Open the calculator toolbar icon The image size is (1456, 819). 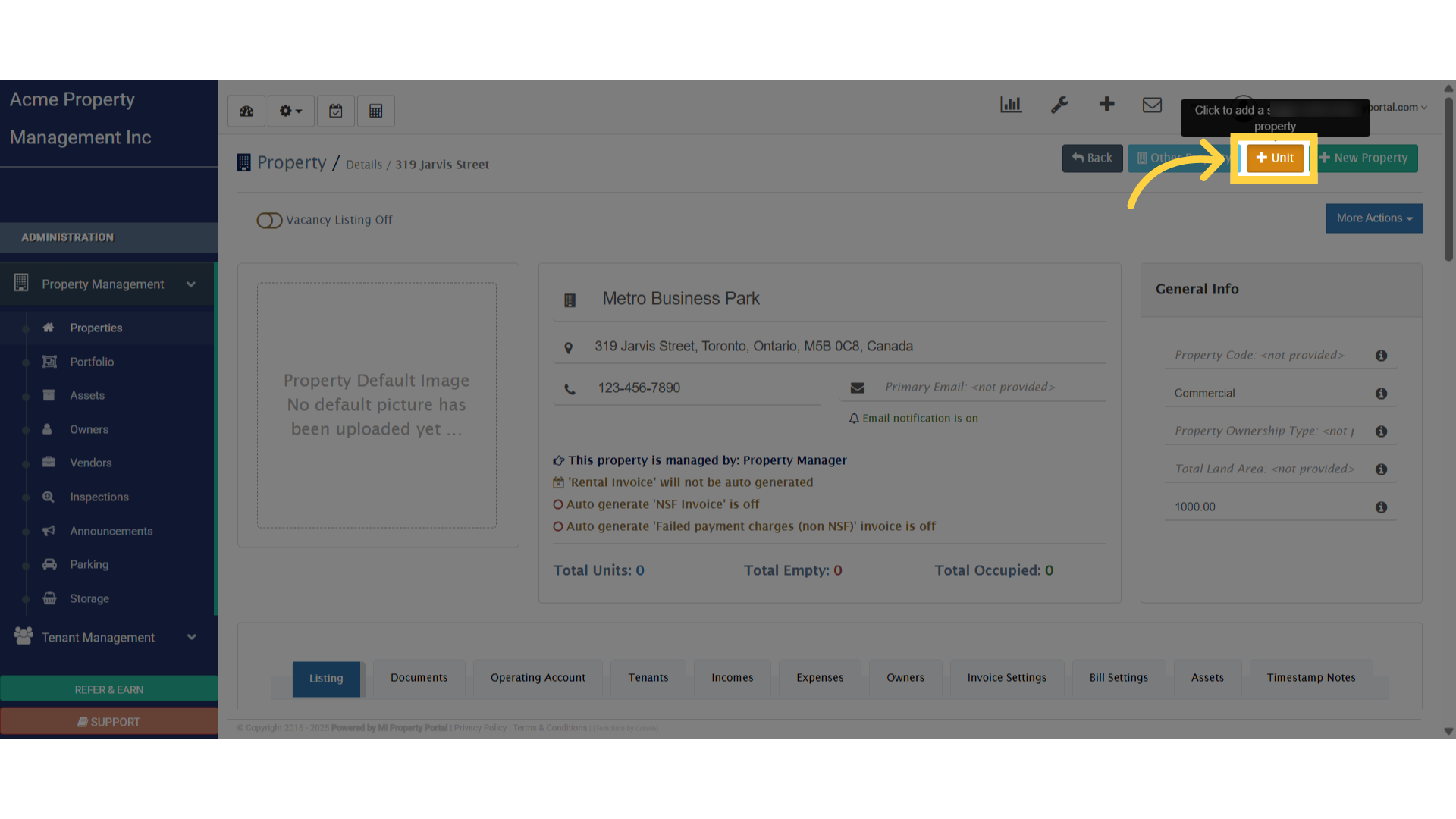[x=375, y=111]
